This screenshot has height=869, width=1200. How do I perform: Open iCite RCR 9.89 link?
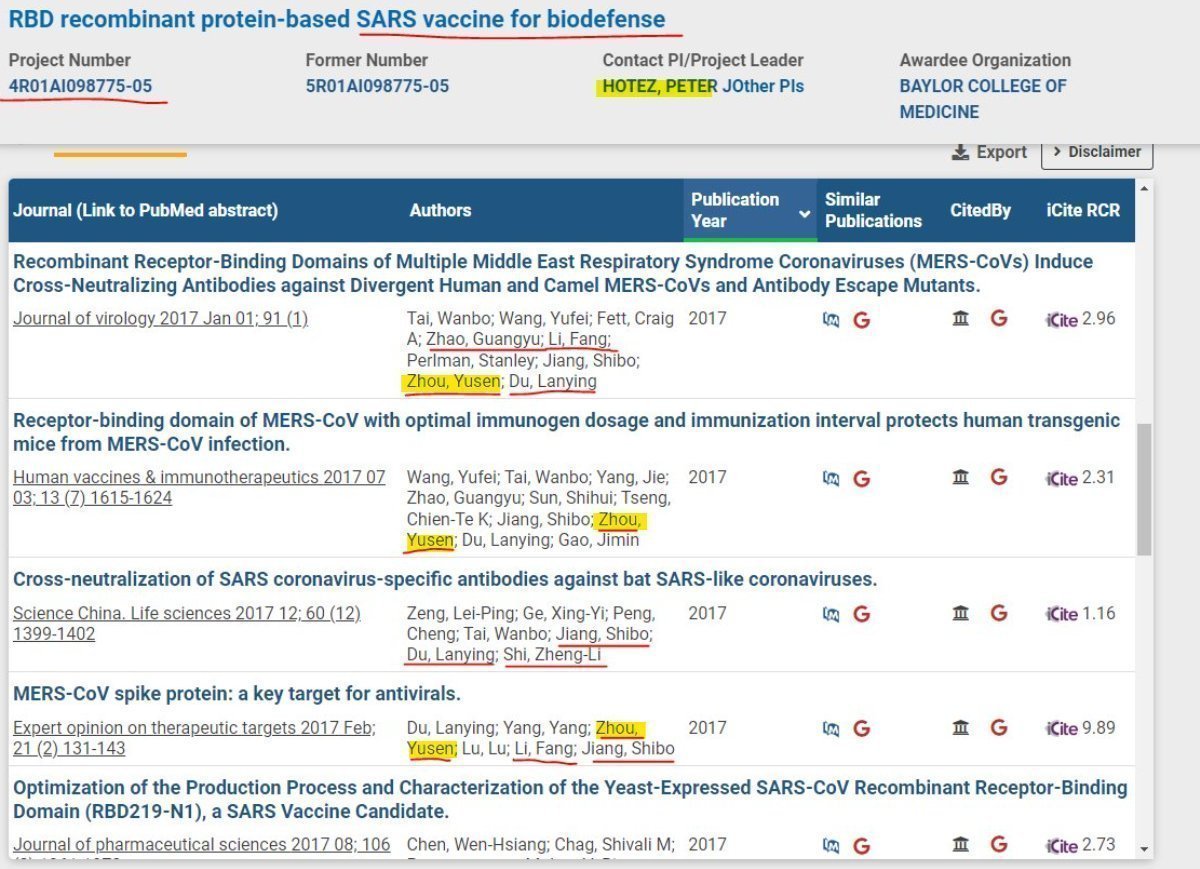click(x=1080, y=728)
